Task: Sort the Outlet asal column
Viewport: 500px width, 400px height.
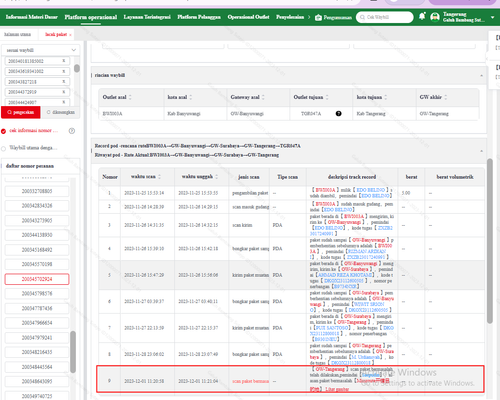Action: tap(130, 97)
